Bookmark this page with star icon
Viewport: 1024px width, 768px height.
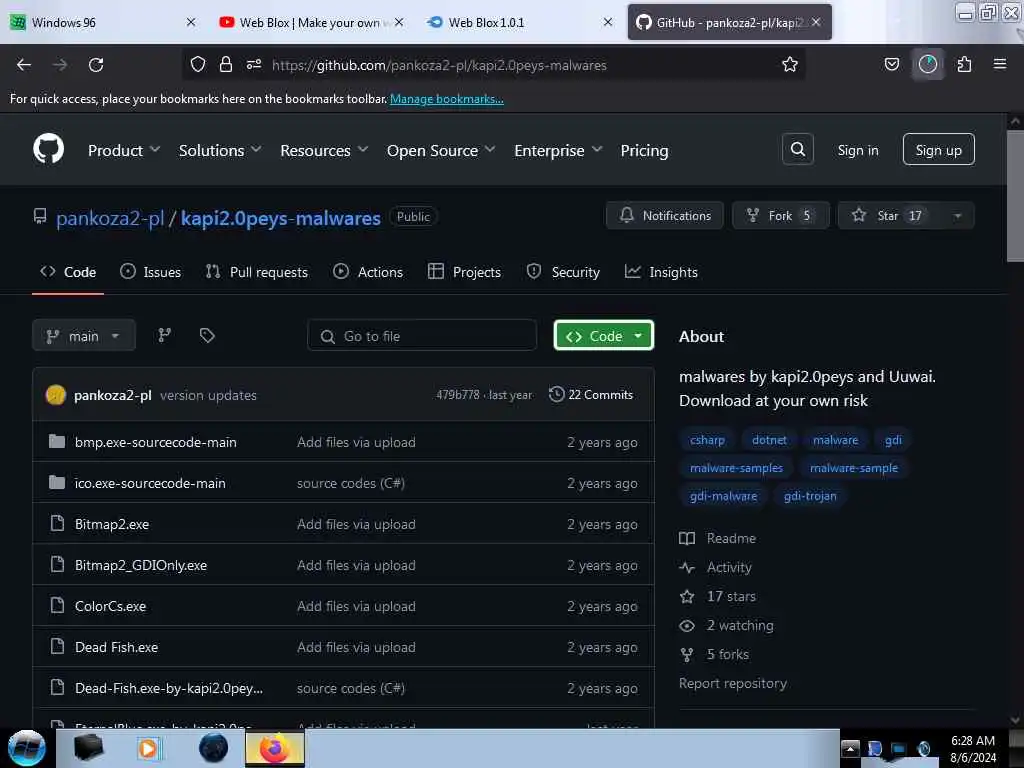pos(790,64)
